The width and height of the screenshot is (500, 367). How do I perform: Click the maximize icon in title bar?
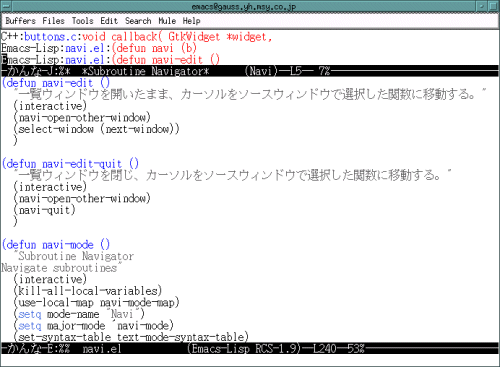click(x=493, y=6)
